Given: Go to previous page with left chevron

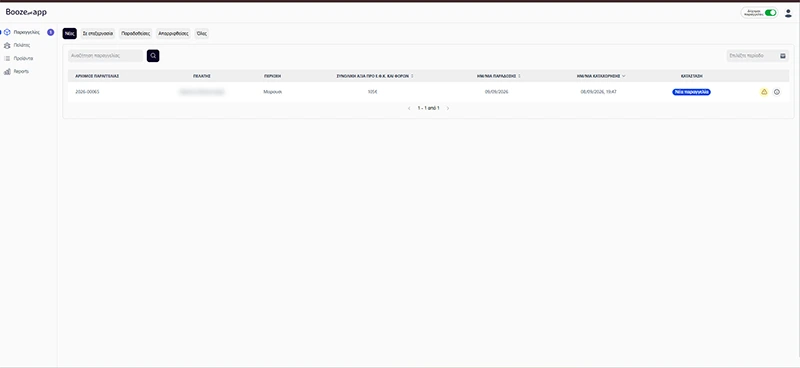Looking at the screenshot, I should pos(409,108).
